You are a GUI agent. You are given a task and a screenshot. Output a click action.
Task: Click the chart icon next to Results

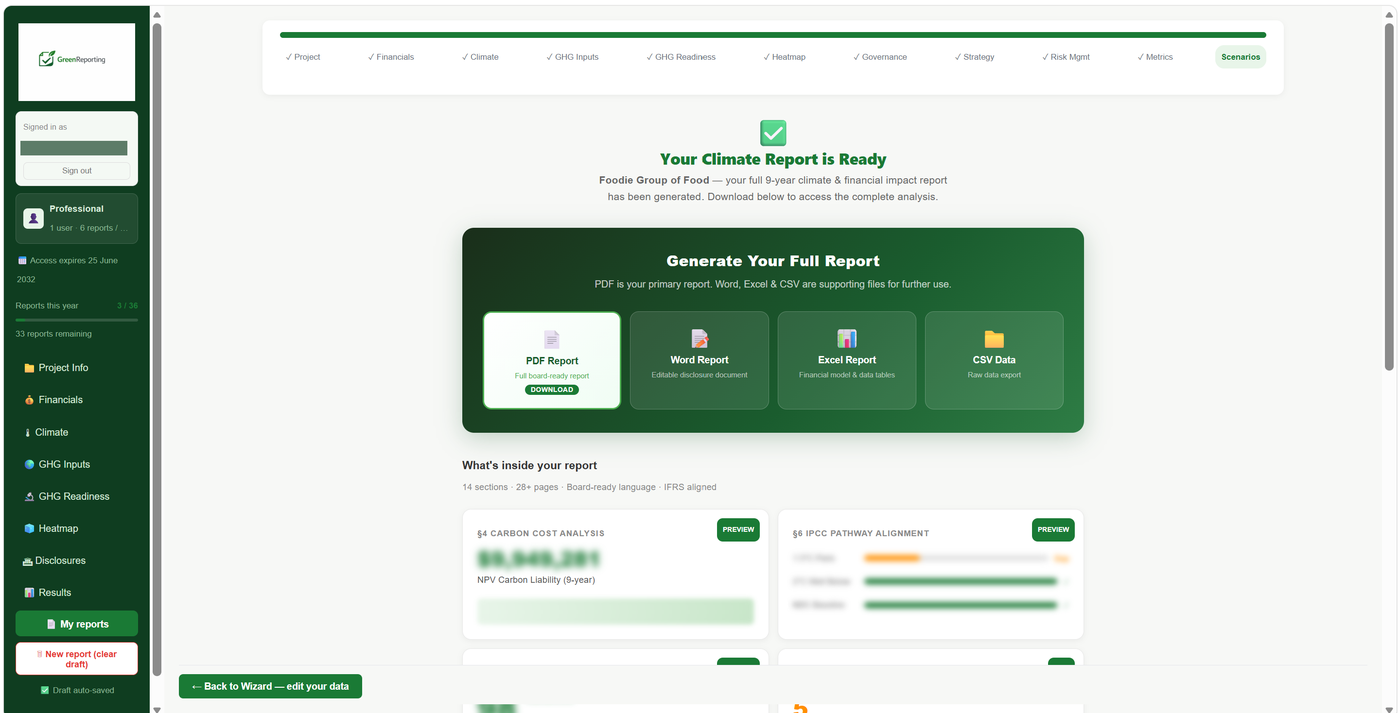(x=29, y=593)
